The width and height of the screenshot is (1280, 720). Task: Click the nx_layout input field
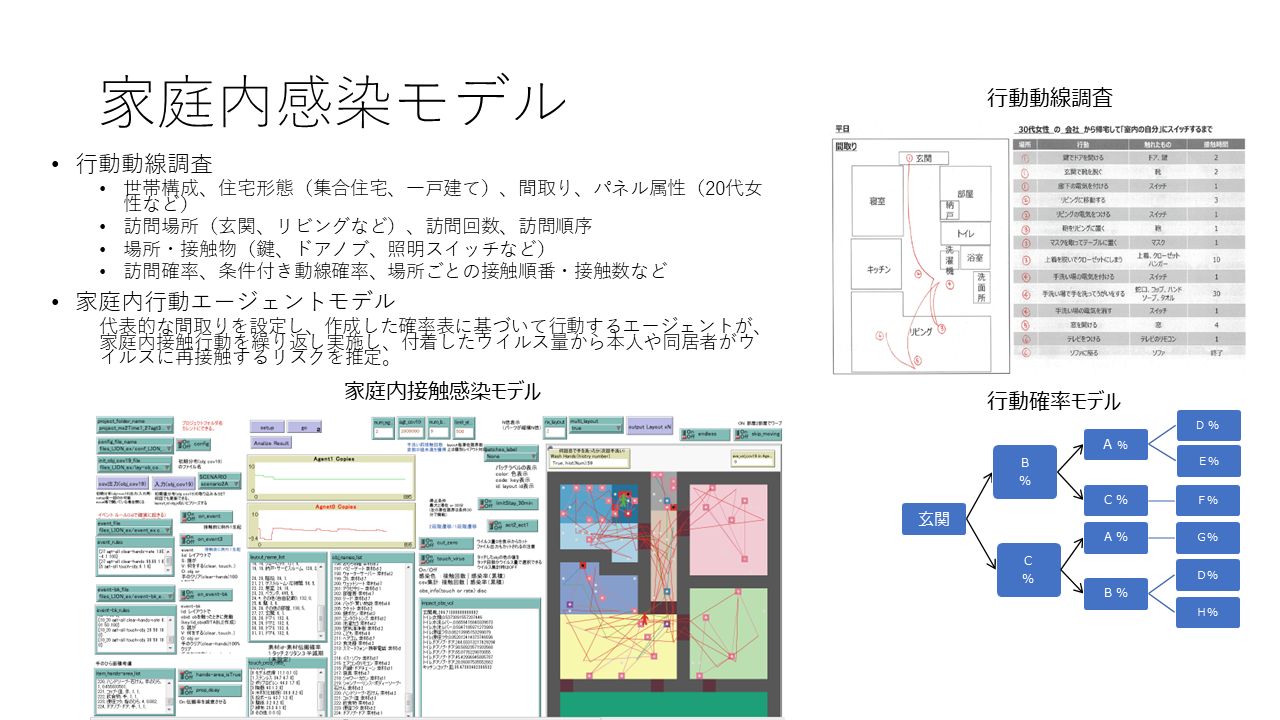pyautogui.click(x=555, y=428)
